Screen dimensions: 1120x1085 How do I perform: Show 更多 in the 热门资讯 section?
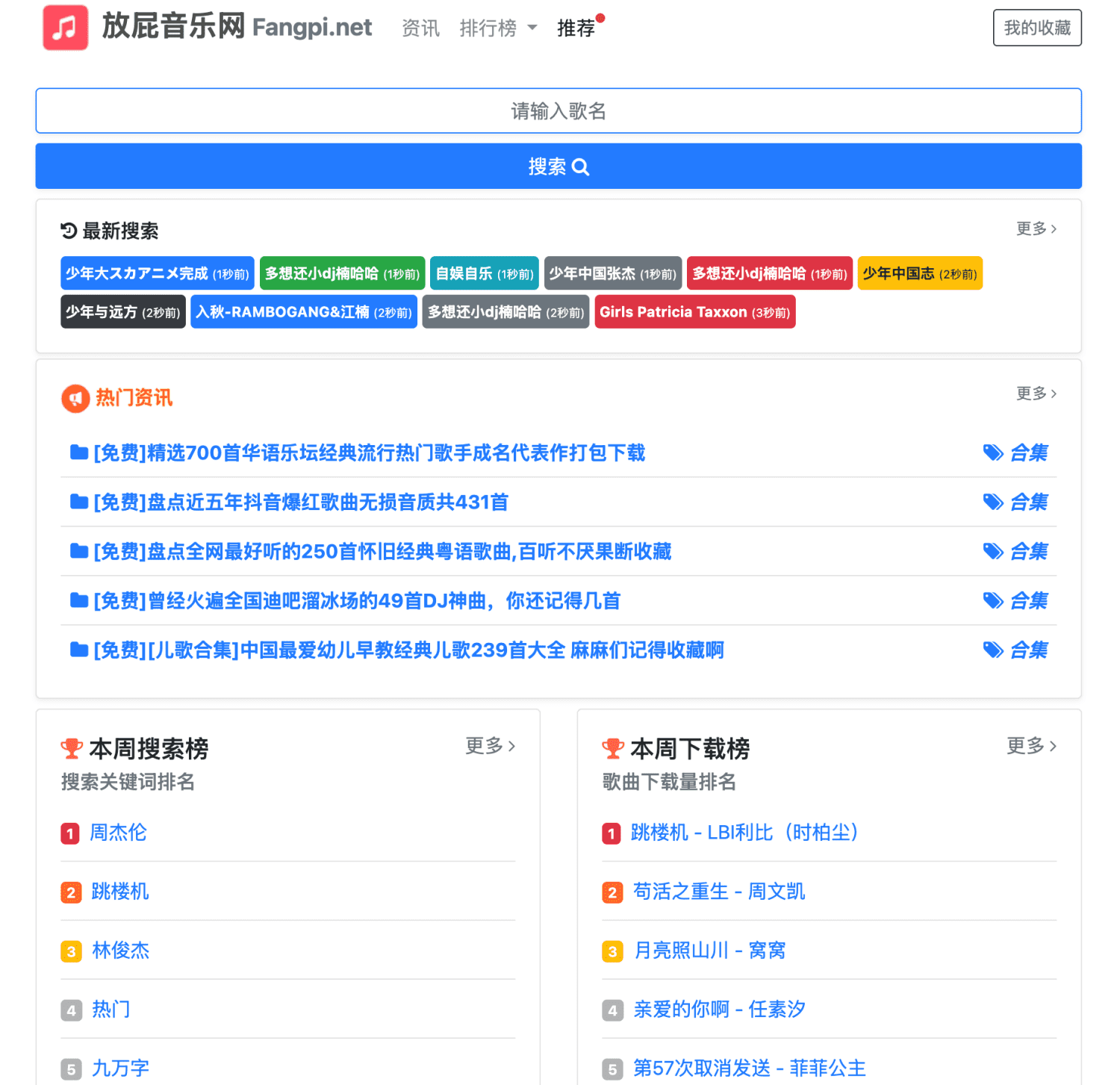(1036, 394)
